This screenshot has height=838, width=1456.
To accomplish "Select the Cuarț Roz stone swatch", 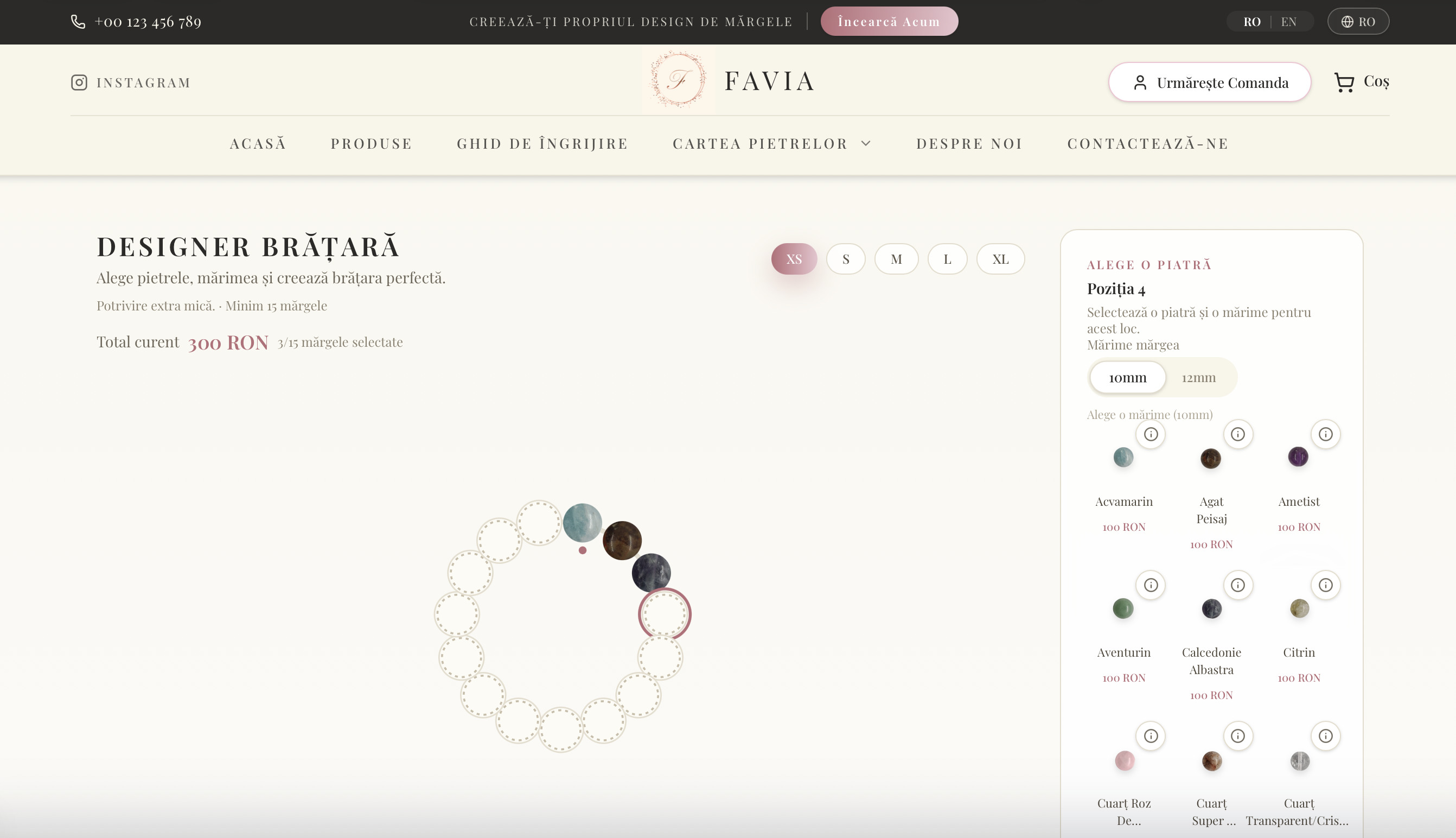I will point(1123,761).
